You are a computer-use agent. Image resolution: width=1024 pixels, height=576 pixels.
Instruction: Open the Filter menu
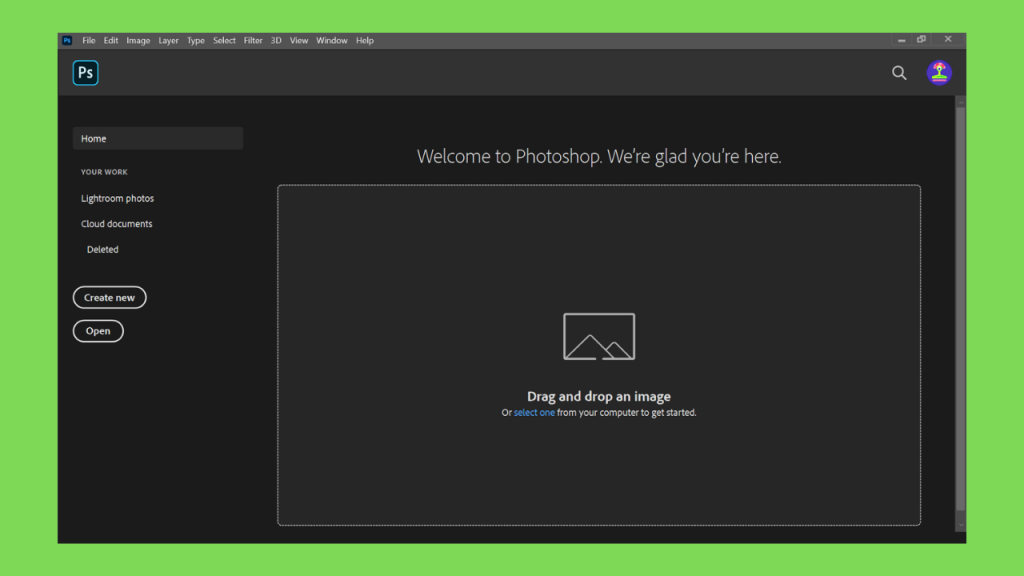pyautogui.click(x=253, y=40)
